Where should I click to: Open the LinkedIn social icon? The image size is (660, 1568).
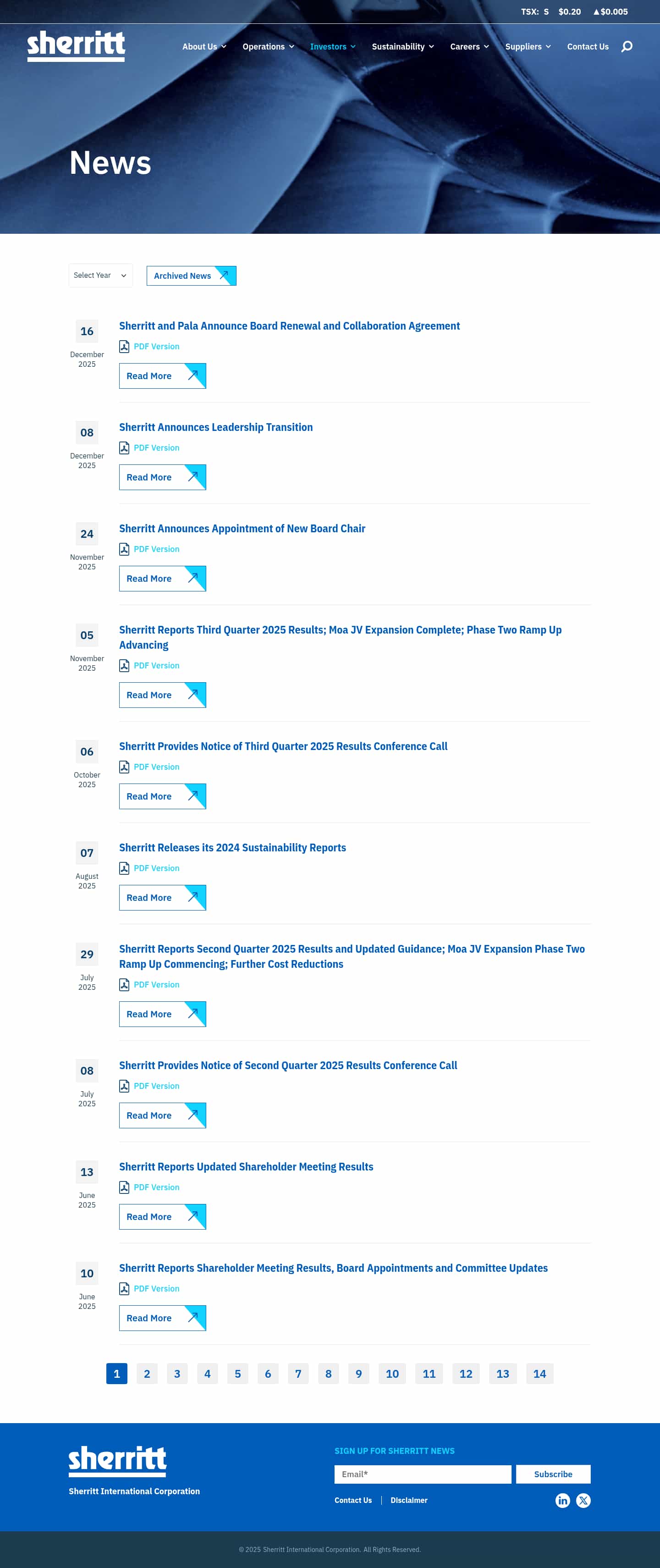coord(563,1501)
